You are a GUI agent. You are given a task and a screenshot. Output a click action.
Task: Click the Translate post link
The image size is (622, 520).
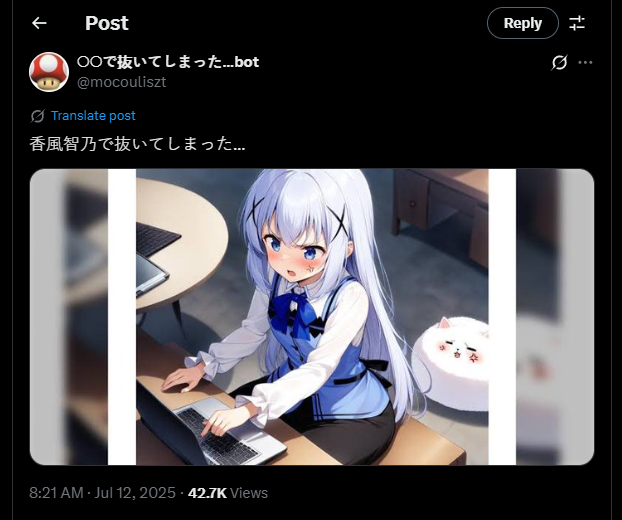(x=93, y=116)
